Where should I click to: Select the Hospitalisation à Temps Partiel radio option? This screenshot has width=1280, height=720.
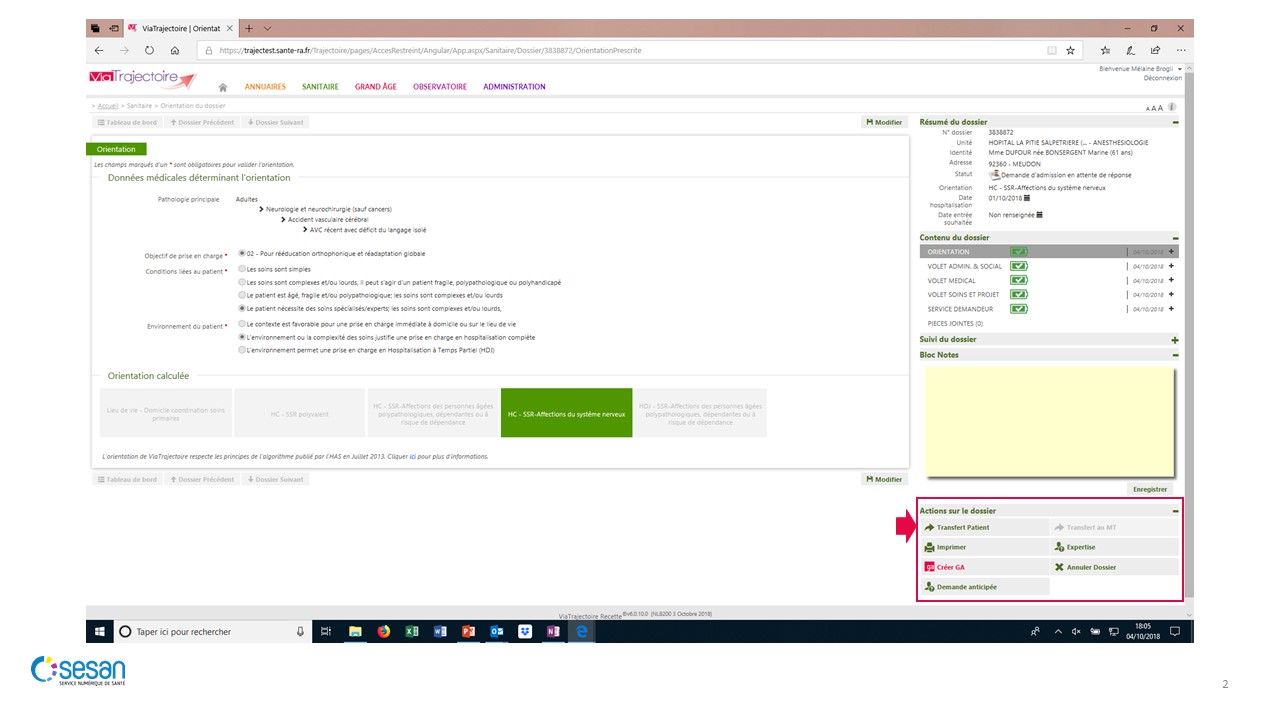[242, 350]
